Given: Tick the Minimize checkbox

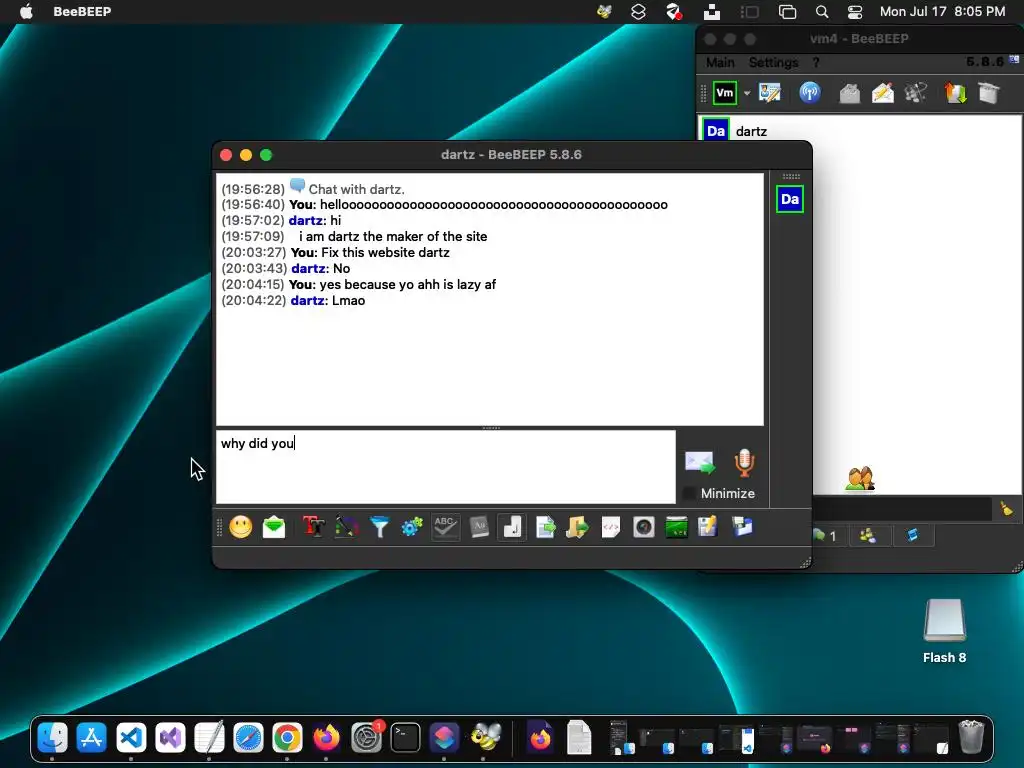Looking at the screenshot, I should 689,494.
